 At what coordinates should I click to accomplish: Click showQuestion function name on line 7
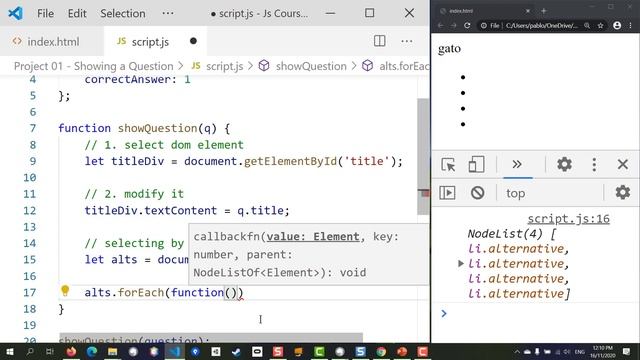tap(158, 129)
